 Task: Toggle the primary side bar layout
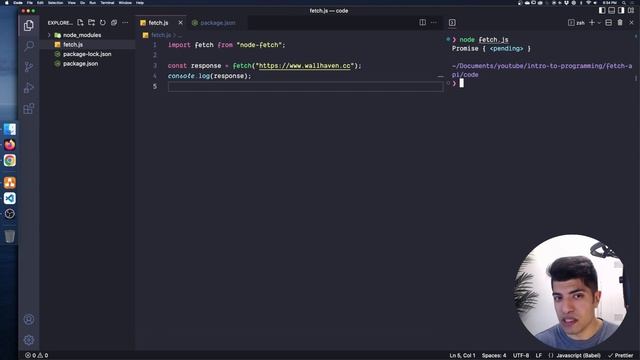pyautogui.click(x=602, y=11)
